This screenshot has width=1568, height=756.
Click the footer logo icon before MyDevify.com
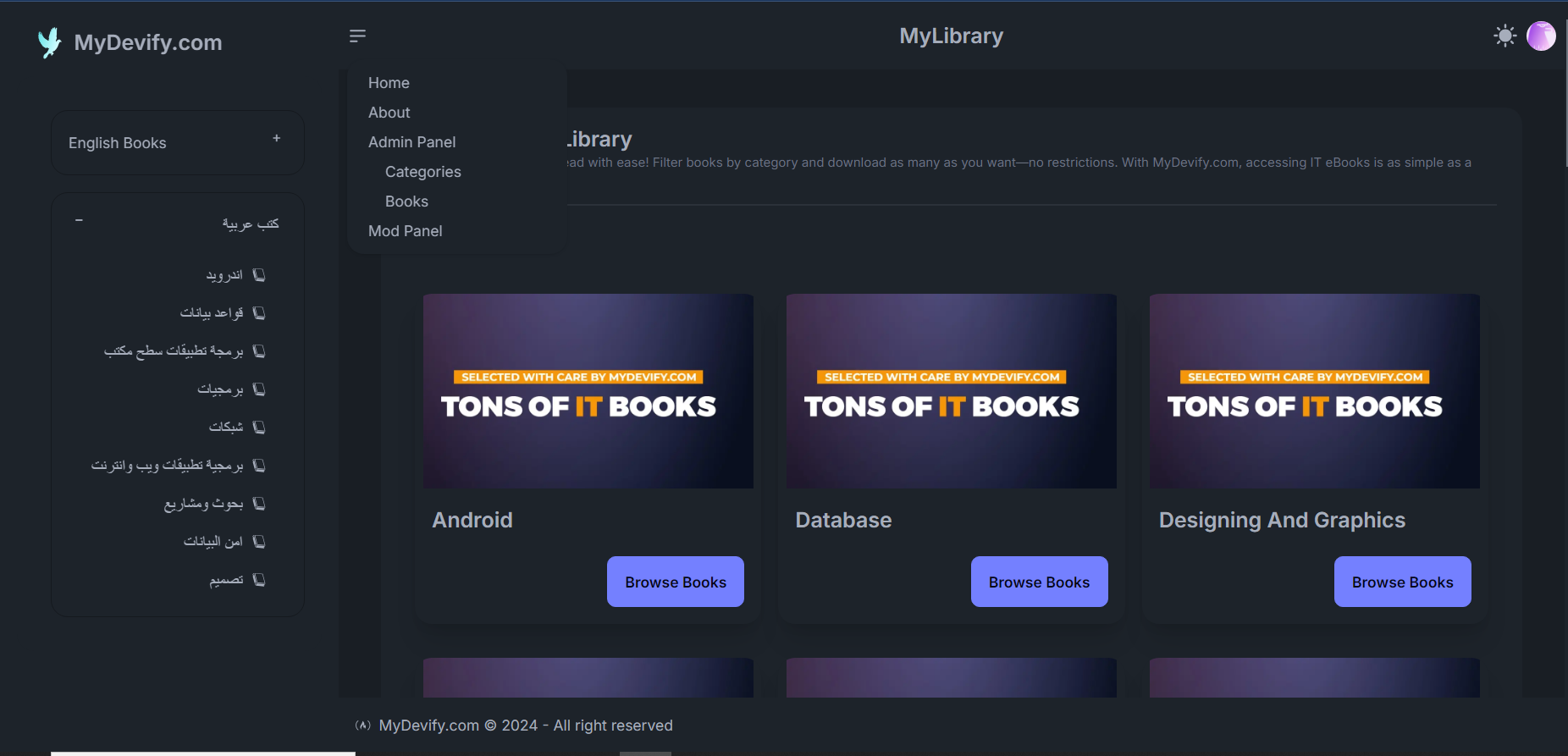pyautogui.click(x=363, y=726)
